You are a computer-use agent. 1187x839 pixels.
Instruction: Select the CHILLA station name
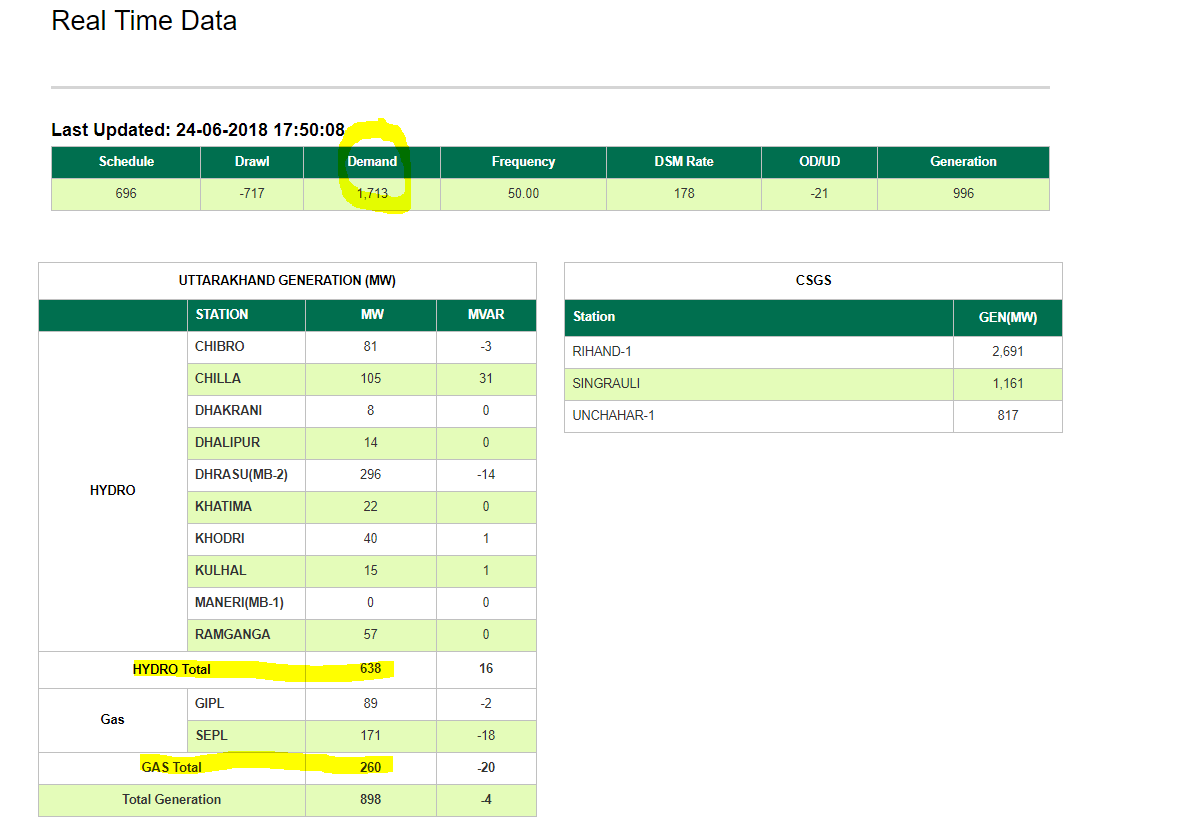click(x=218, y=379)
